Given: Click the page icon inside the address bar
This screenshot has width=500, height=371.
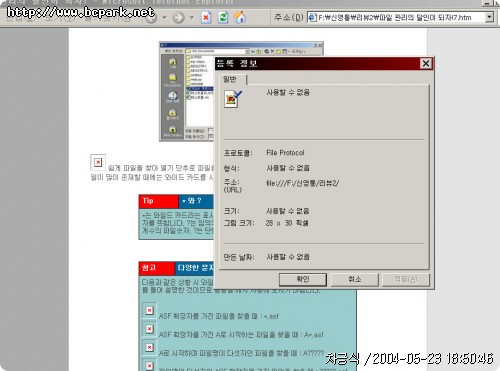Looking at the screenshot, I should point(312,17).
